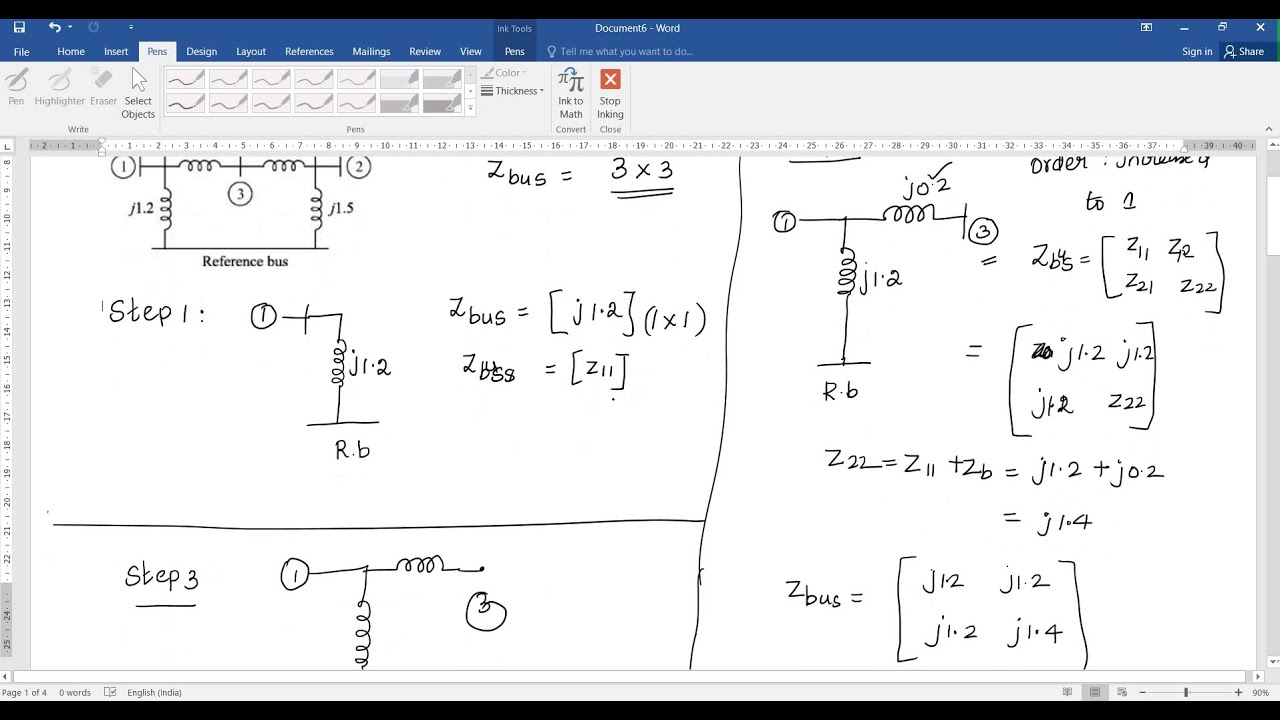Viewport: 1280px width, 720px height.
Task: Switch to the Insert tab
Action: (x=116, y=51)
